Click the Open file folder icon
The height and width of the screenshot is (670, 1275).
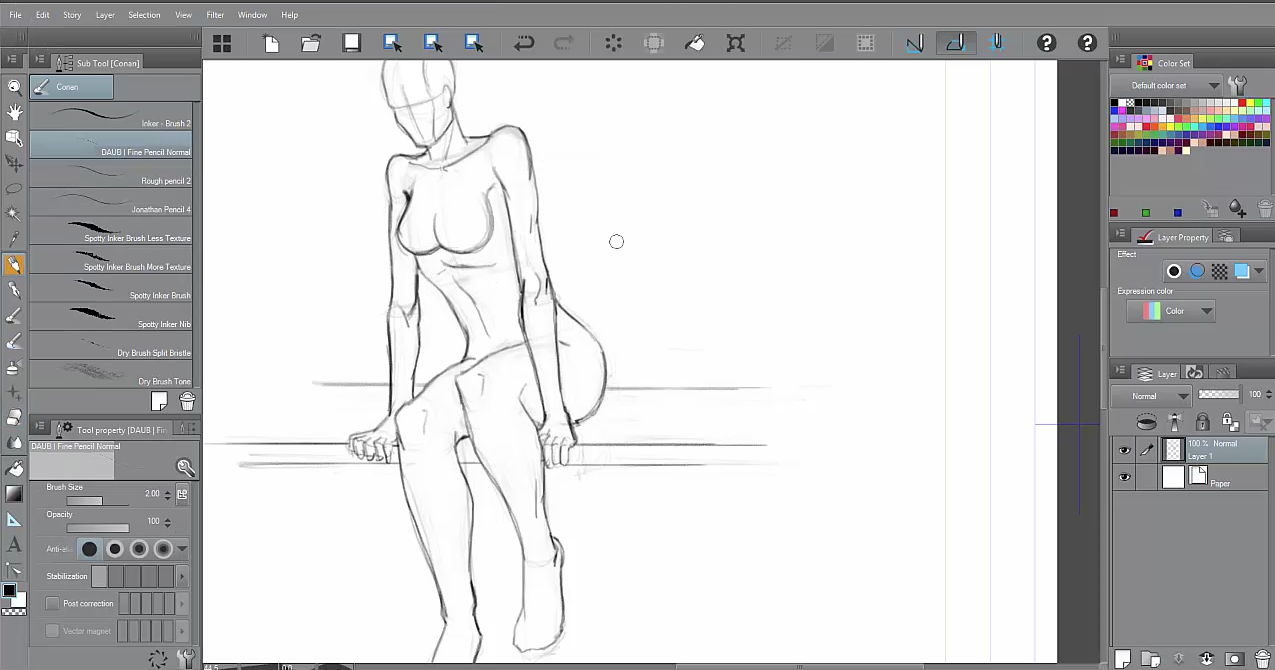[x=311, y=43]
